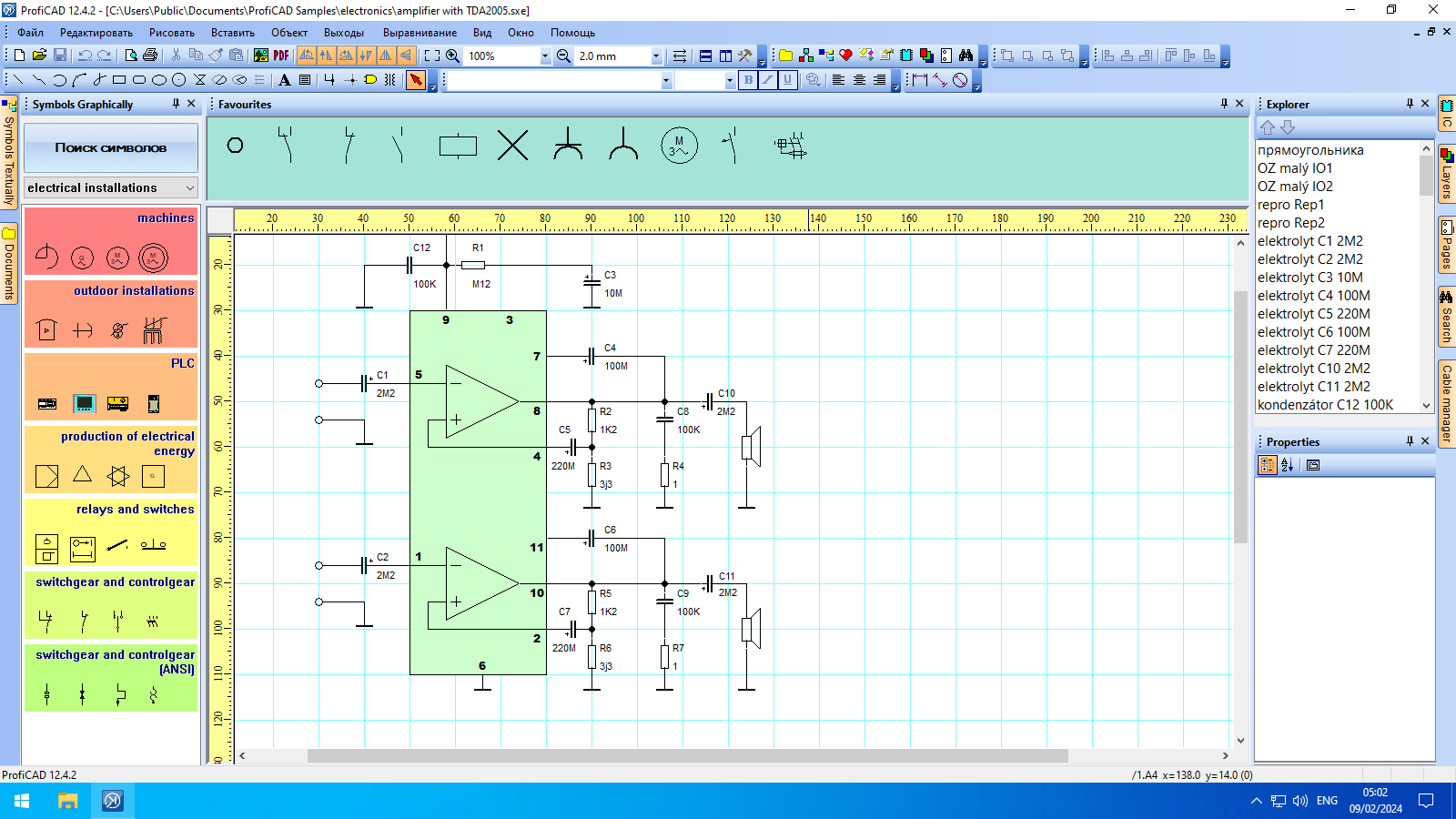
Task: Expand the electrical installations category dropdown
Action: pos(190,187)
